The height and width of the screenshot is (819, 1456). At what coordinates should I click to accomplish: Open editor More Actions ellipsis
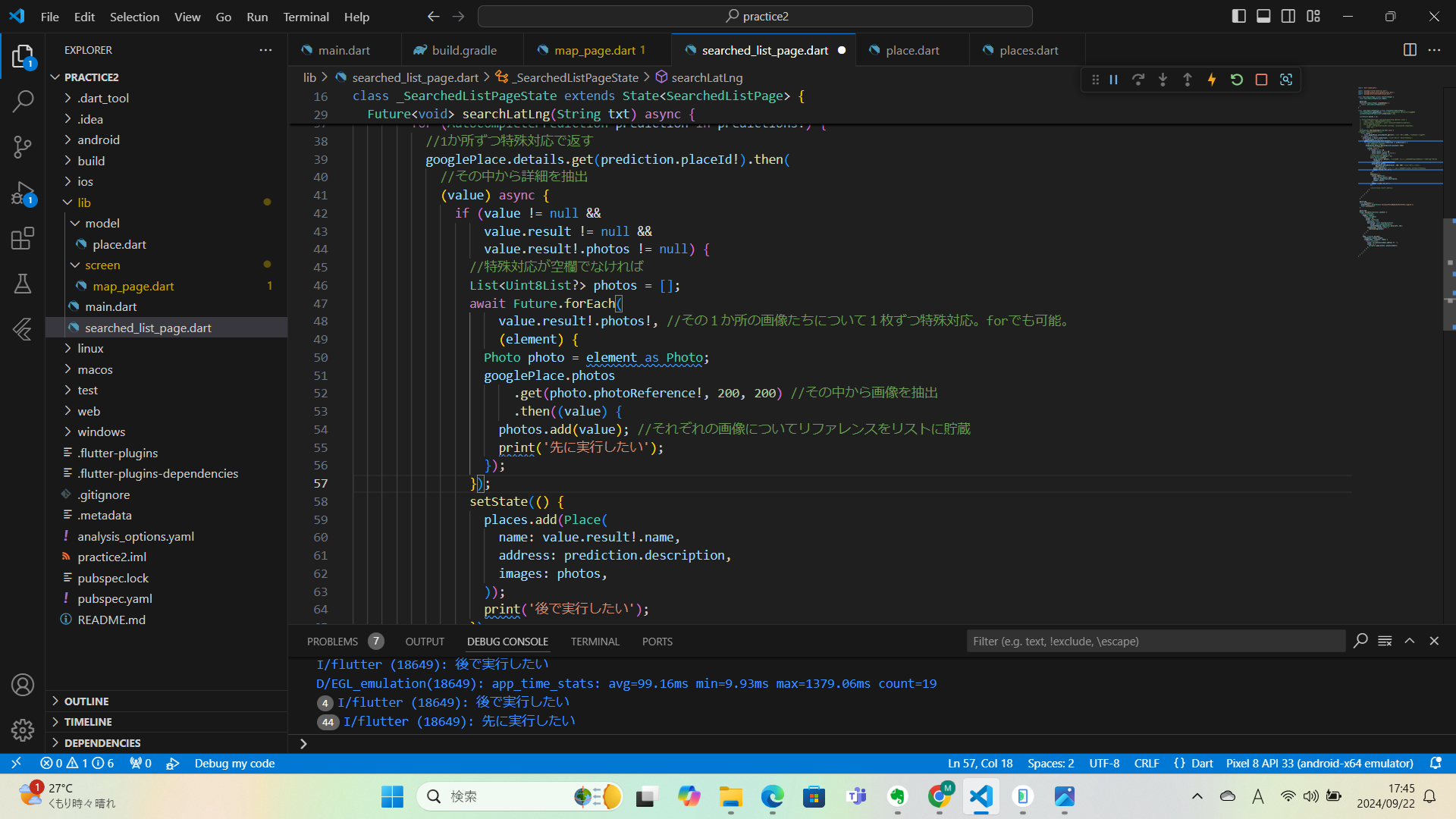point(1434,50)
